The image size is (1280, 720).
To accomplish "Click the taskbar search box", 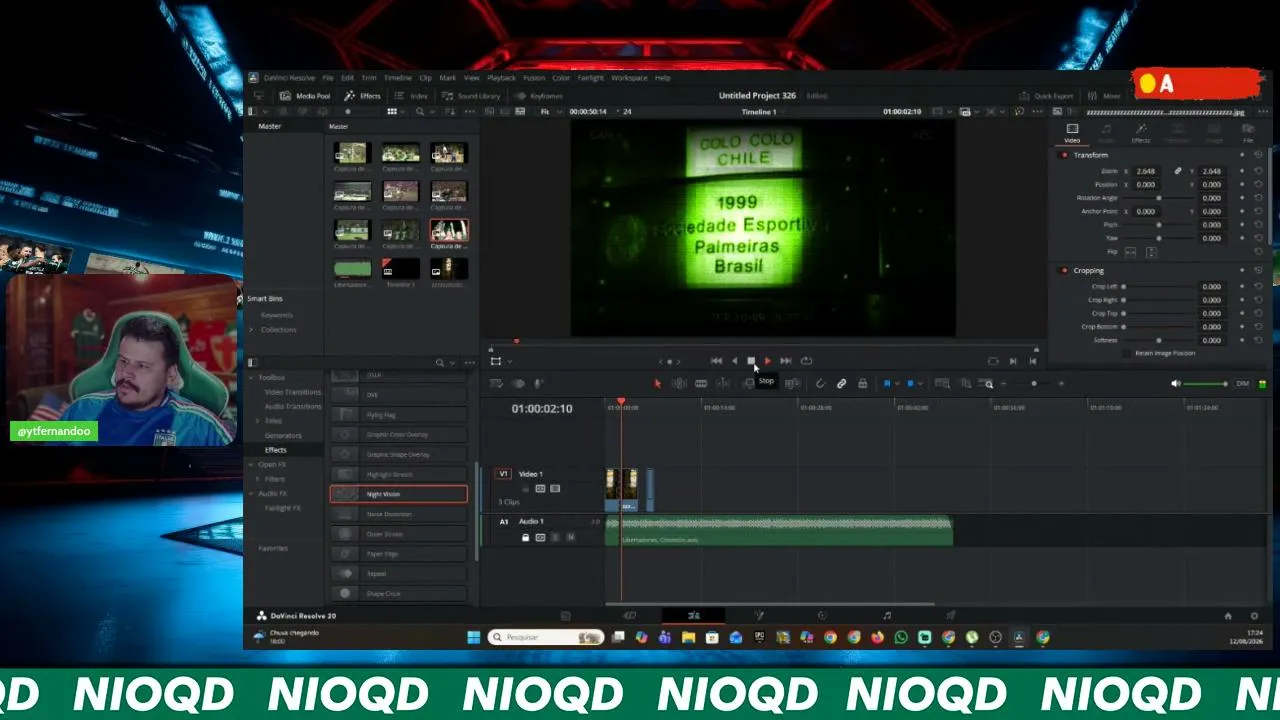I will coord(546,637).
